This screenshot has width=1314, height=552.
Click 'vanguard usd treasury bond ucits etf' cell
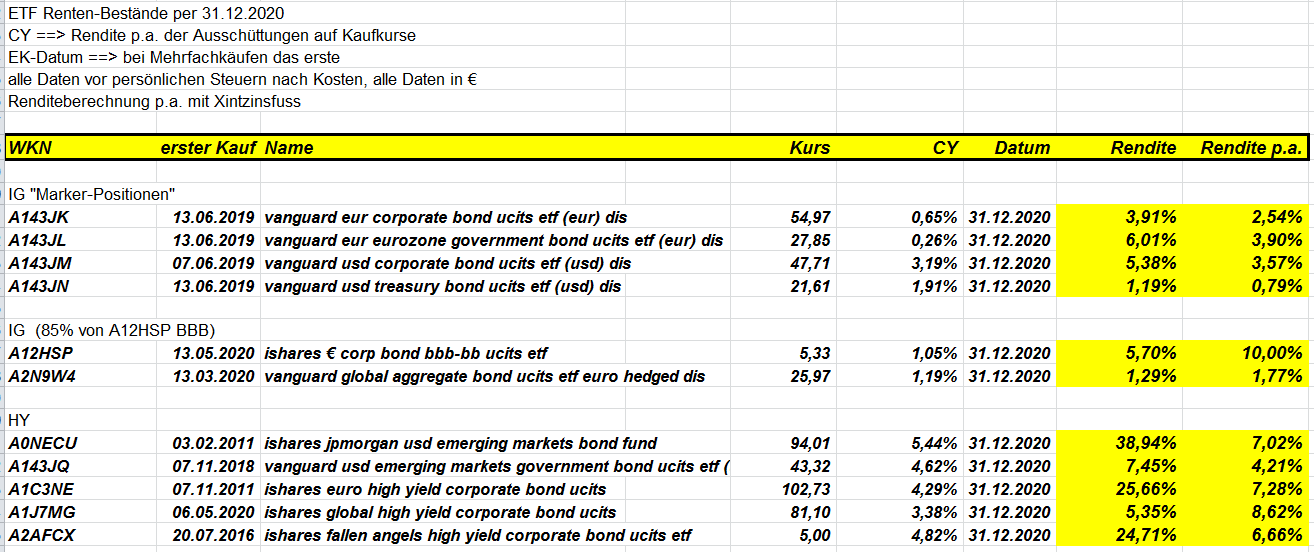coord(442,286)
